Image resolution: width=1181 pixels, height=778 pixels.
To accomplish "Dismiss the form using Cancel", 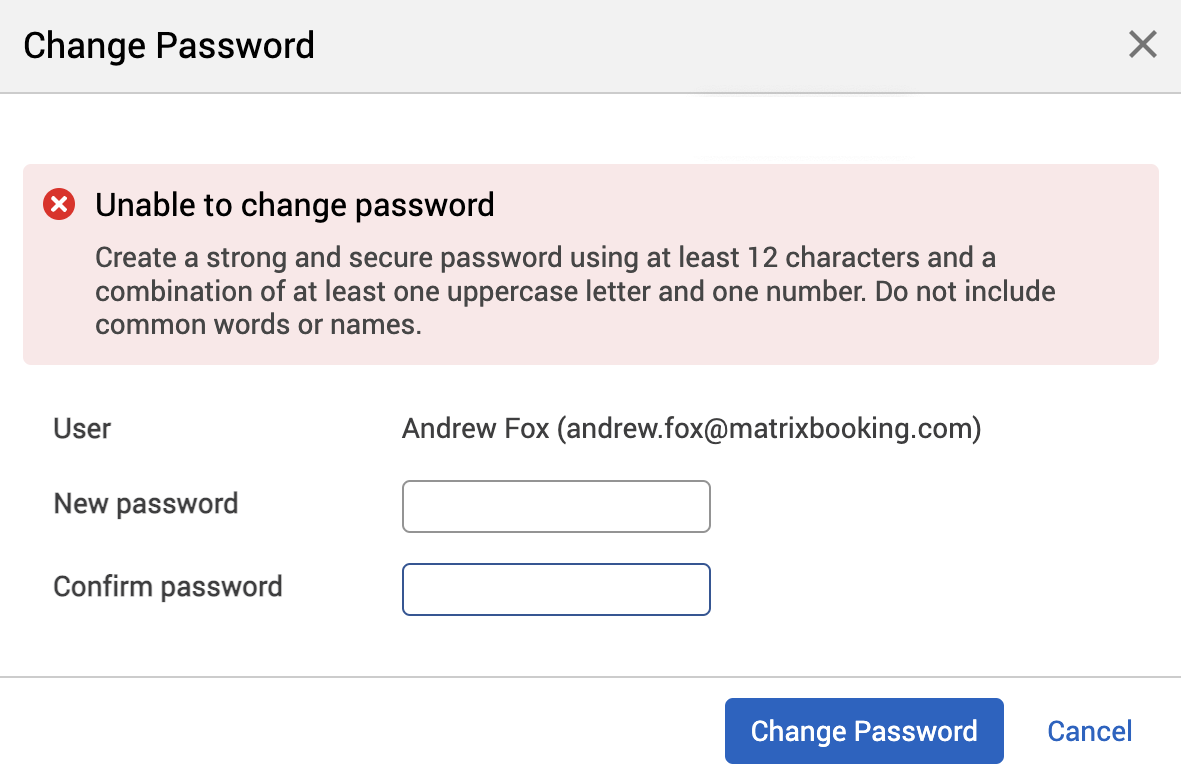I will (1089, 731).
